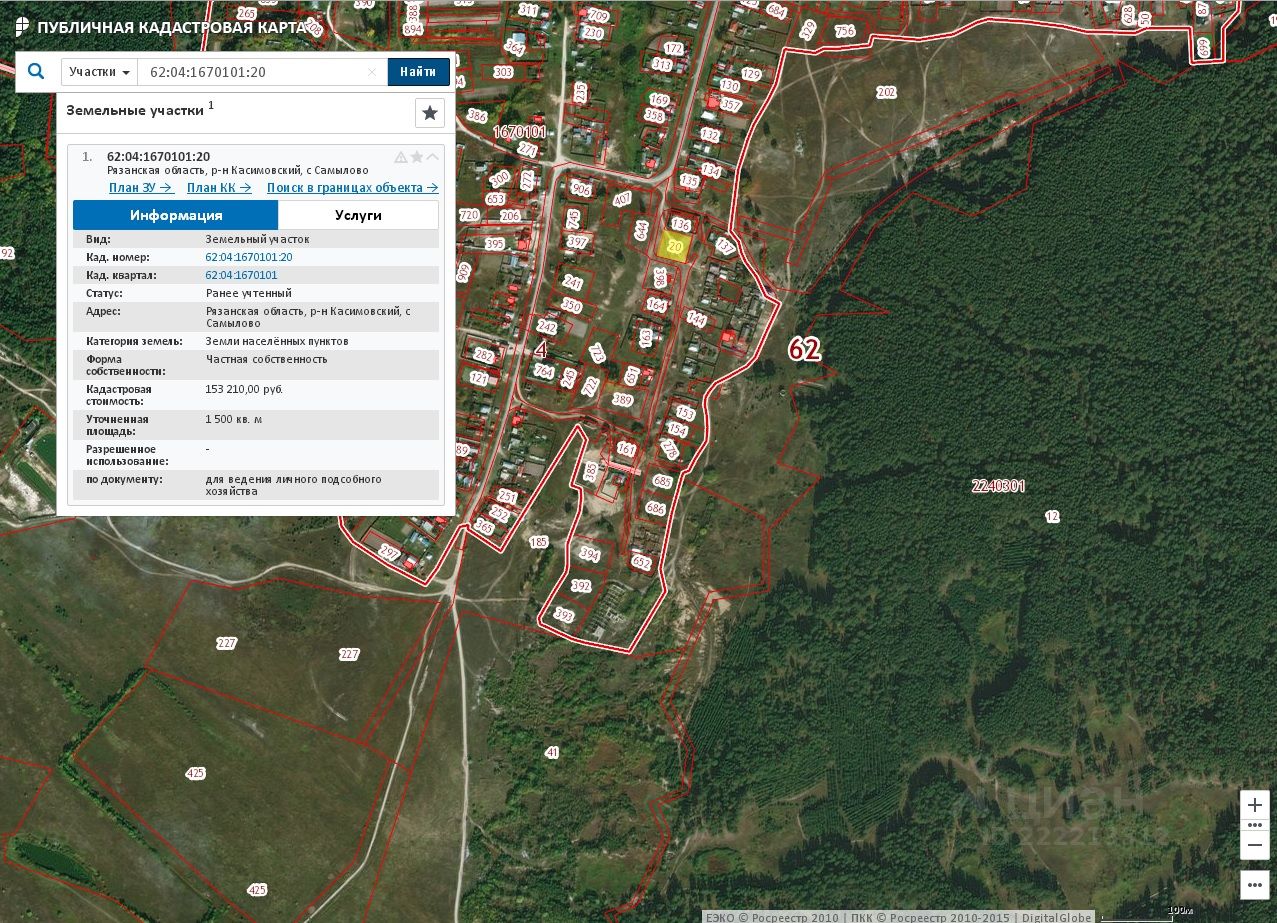
Task: Collapse the result card using the chevron
Action: point(433,157)
